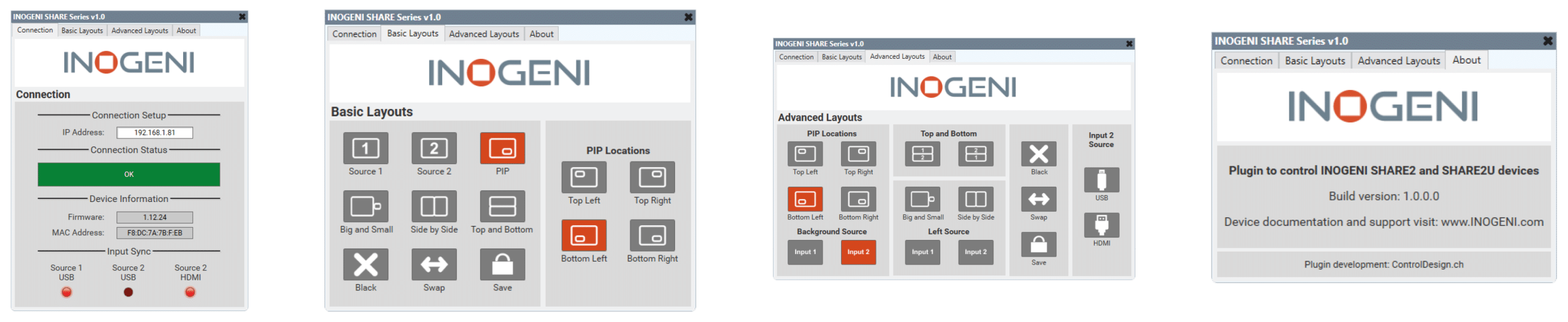The height and width of the screenshot is (322, 1568).
Task: Choose Big and Small layout in Basic Layouts window
Action: coord(365,206)
